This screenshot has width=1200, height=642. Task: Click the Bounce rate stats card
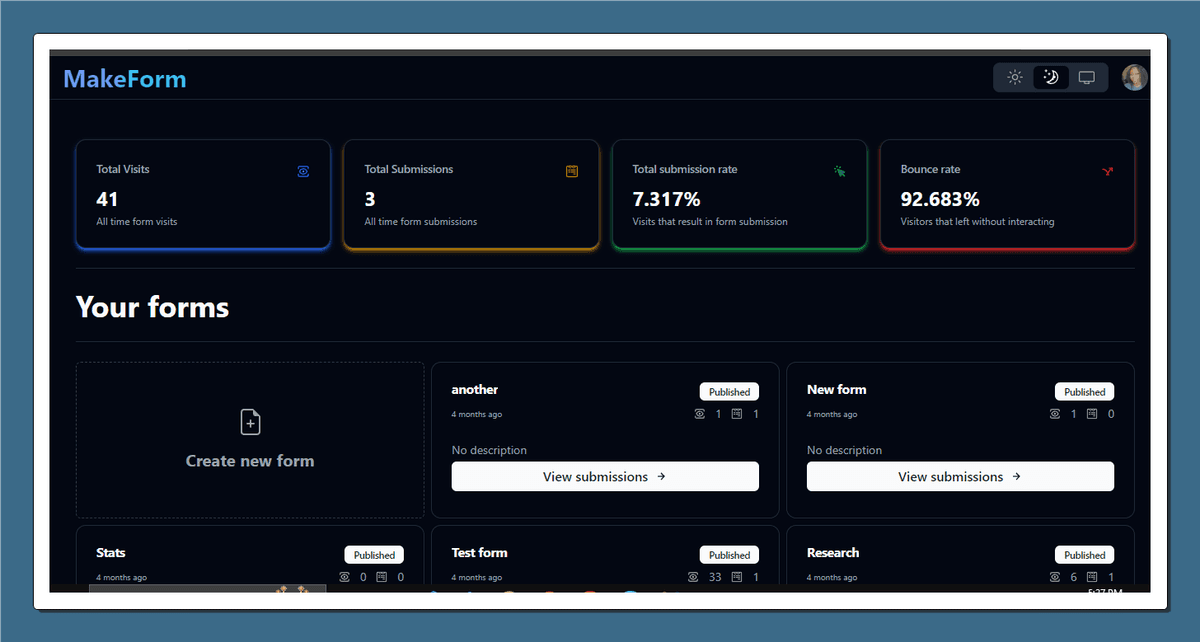click(1007, 195)
